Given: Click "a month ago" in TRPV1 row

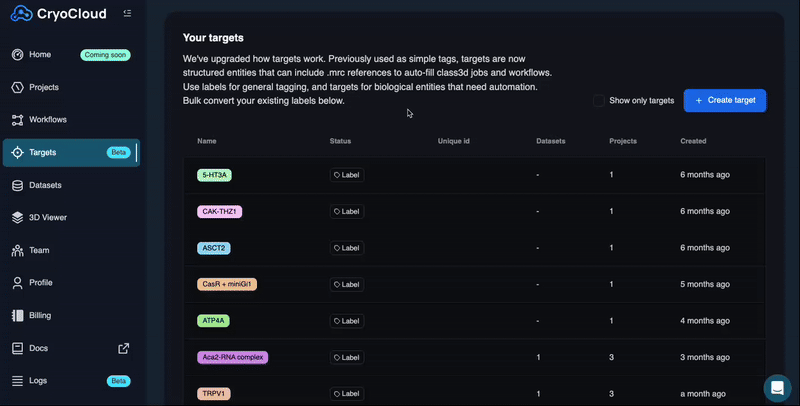Looking at the screenshot, I should 703,394.
